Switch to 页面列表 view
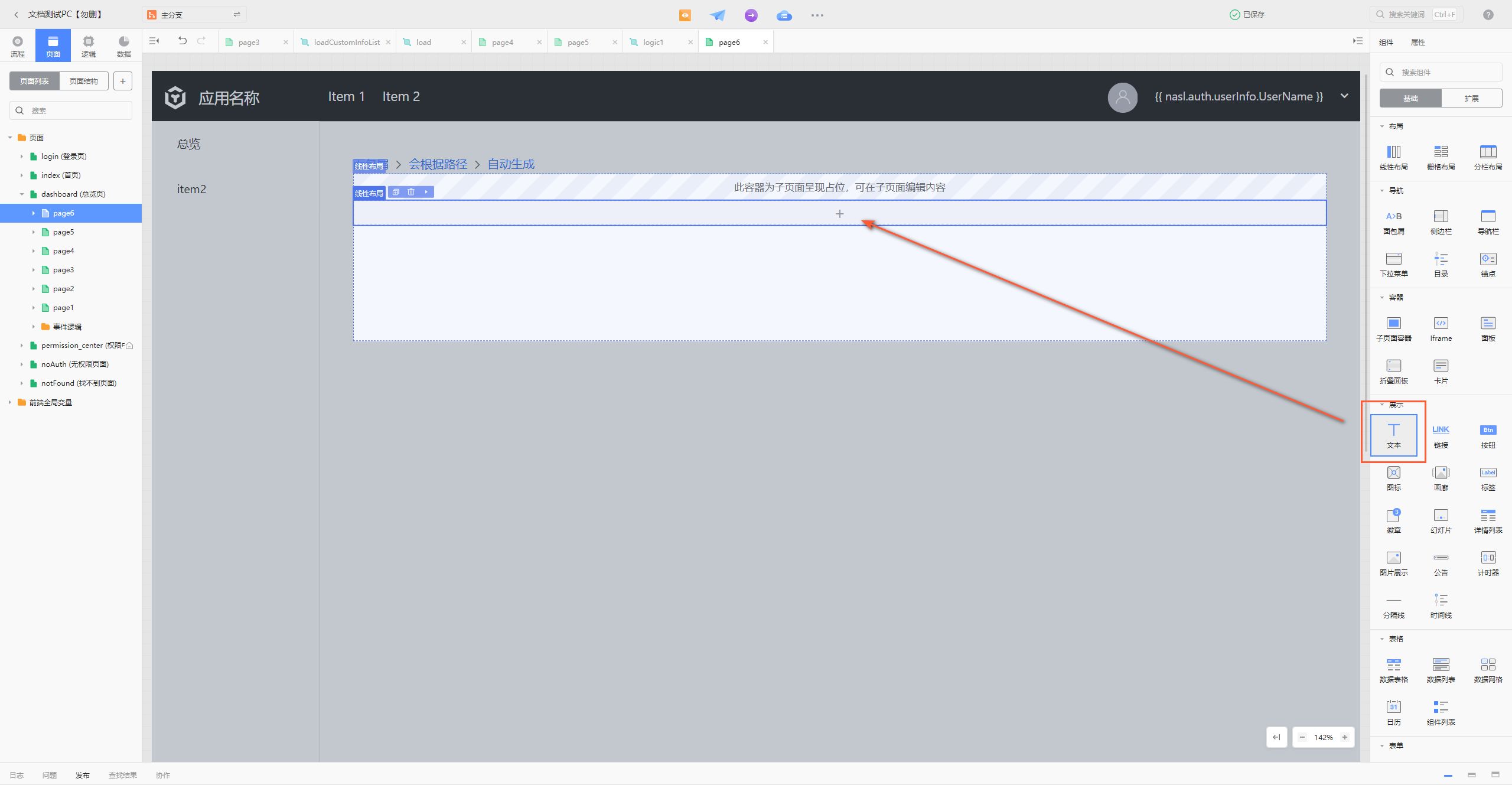 (34, 81)
